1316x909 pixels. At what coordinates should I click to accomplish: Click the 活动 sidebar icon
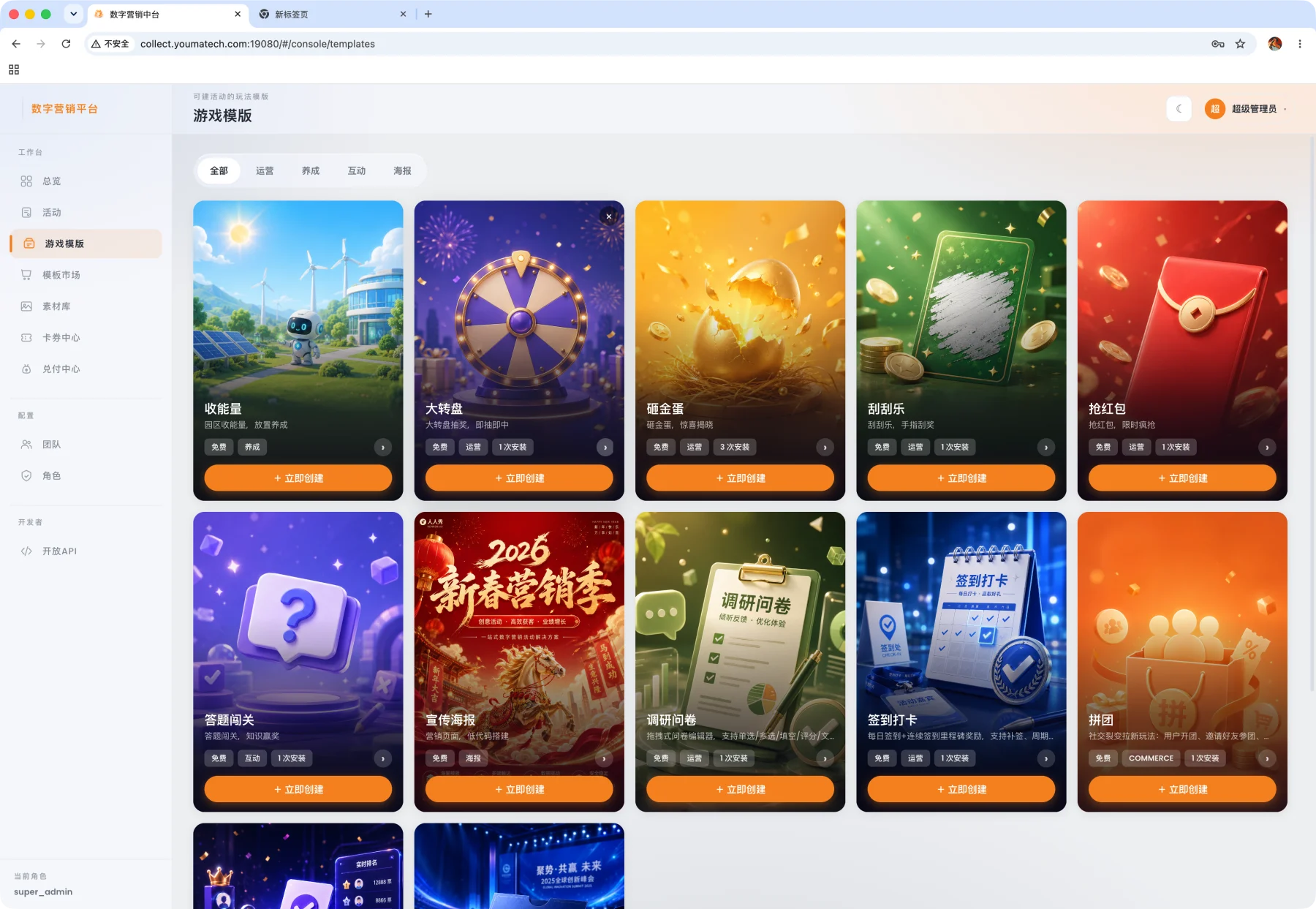26,212
